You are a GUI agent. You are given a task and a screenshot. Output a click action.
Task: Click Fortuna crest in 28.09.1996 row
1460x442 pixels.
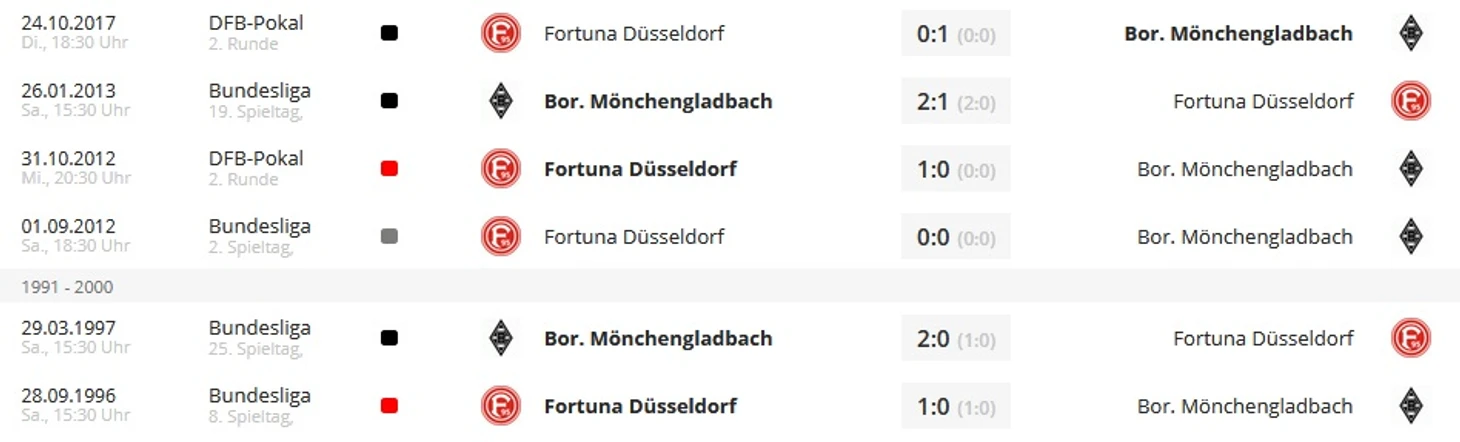500,406
